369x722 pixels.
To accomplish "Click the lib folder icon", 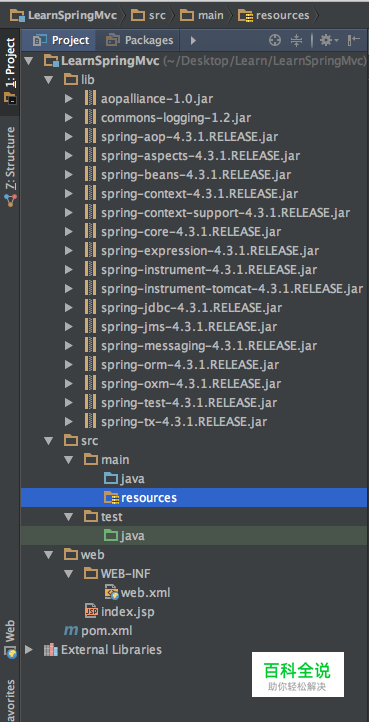I will [71, 80].
